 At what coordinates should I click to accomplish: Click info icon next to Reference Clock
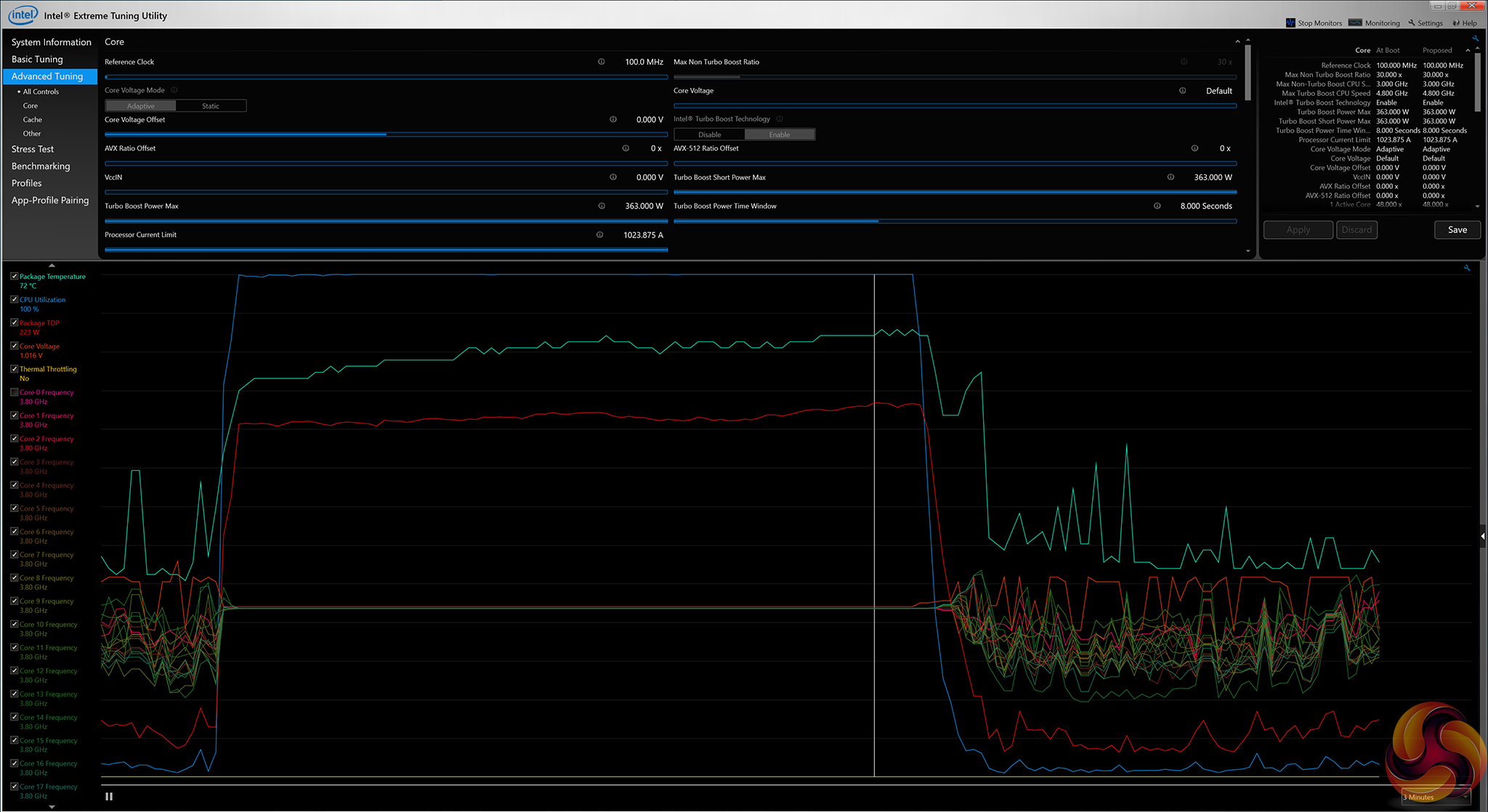point(601,62)
